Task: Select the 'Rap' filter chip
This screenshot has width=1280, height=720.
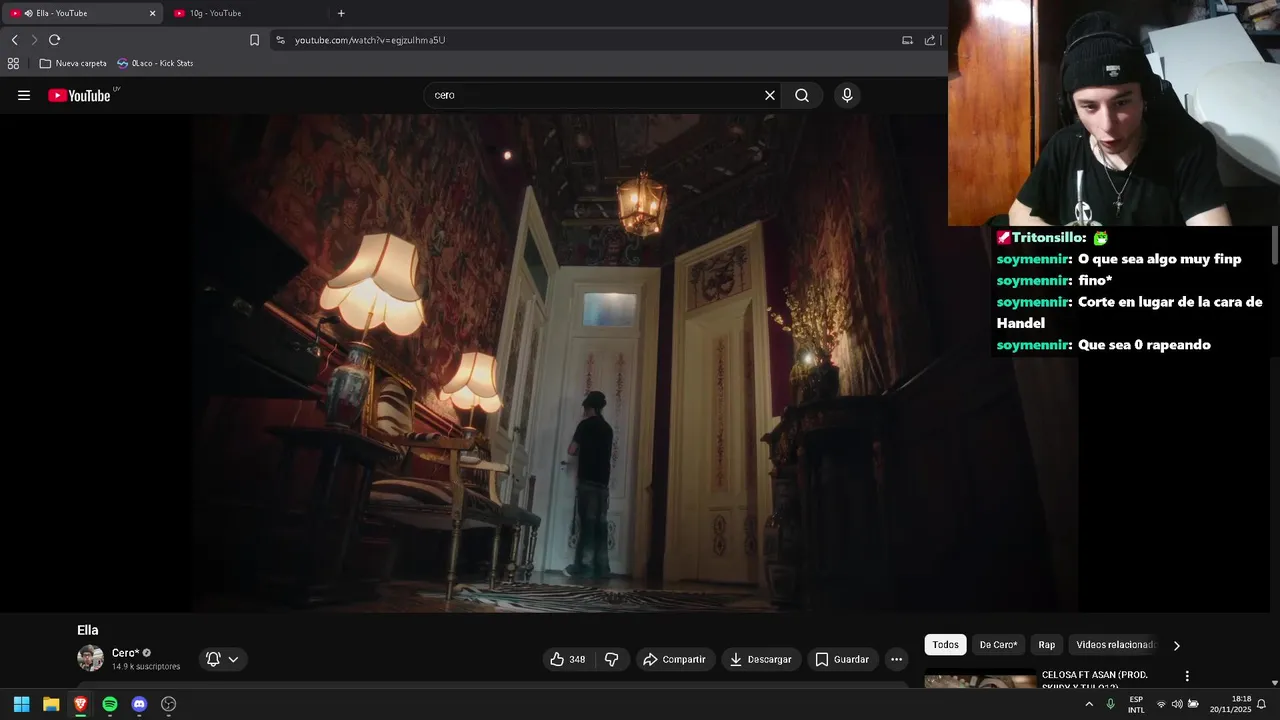Action: click(x=1047, y=645)
